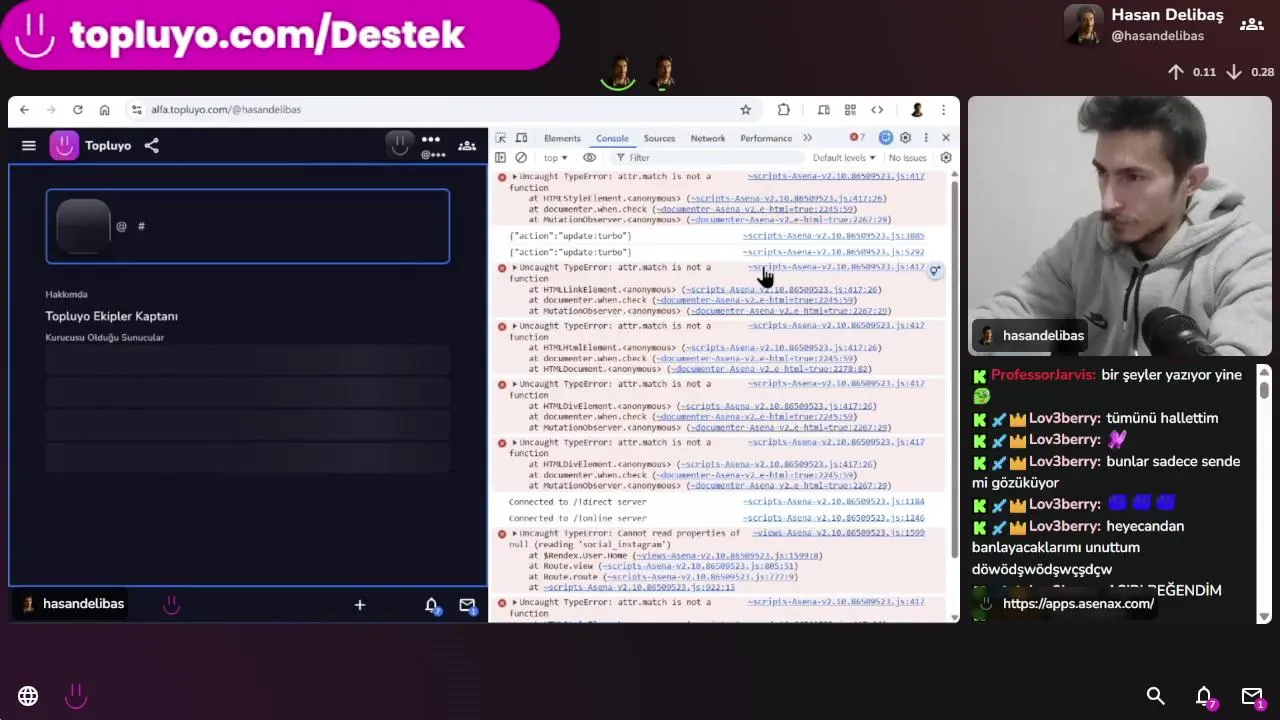Open source link ending js:1246
Image resolution: width=1280 pixels, height=720 pixels.
833,518
